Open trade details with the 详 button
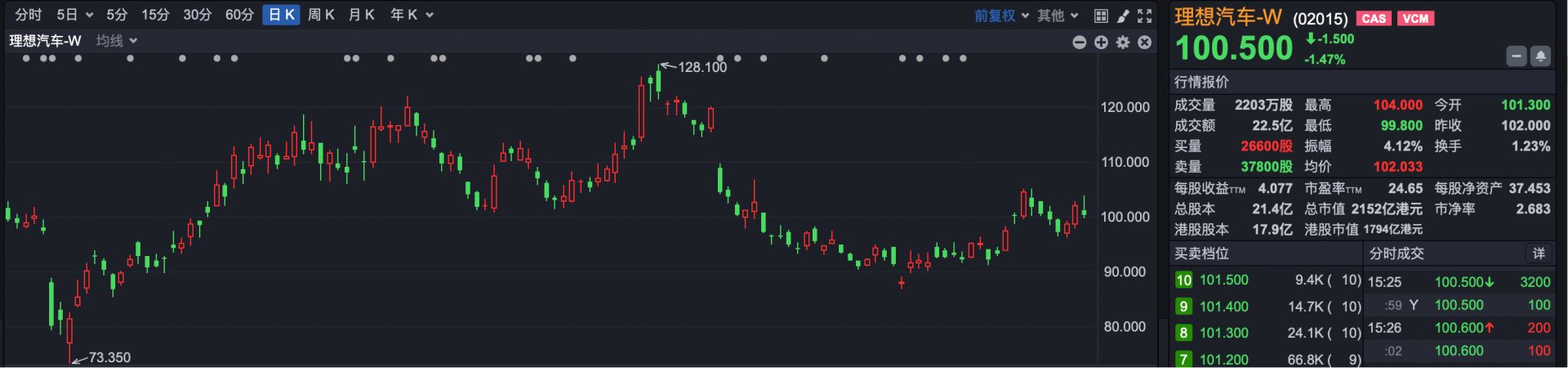1568x368 pixels. coord(1539,254)
